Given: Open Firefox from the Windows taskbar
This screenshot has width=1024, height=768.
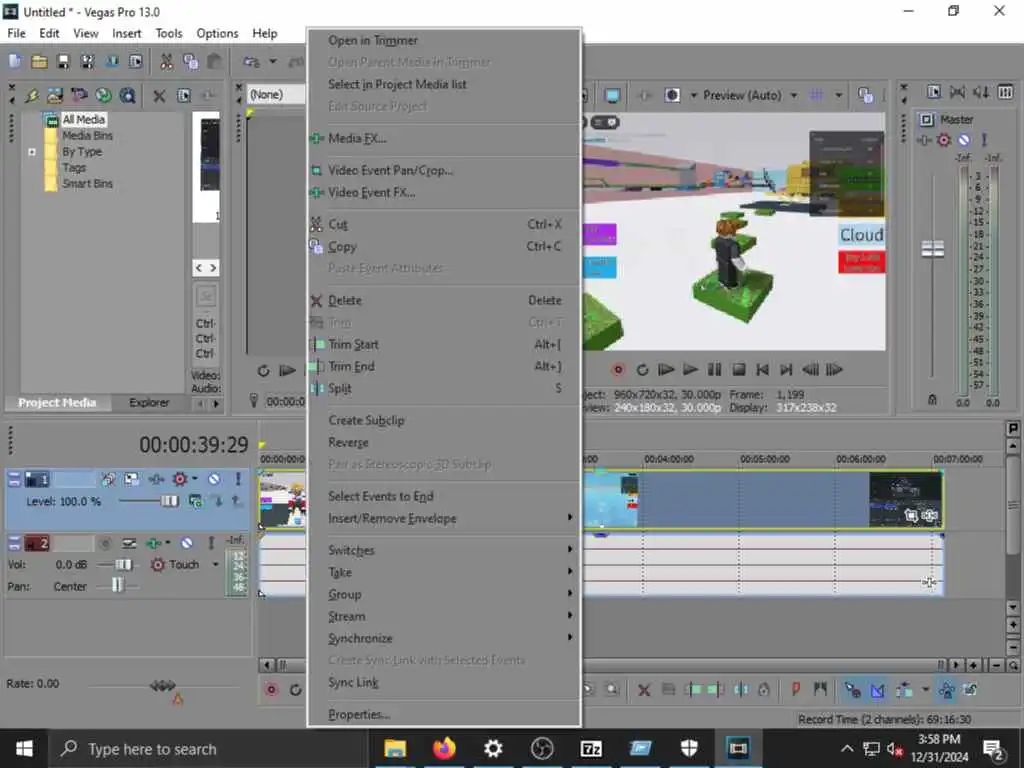Looking at the screenshot, I should coord(443,748).
